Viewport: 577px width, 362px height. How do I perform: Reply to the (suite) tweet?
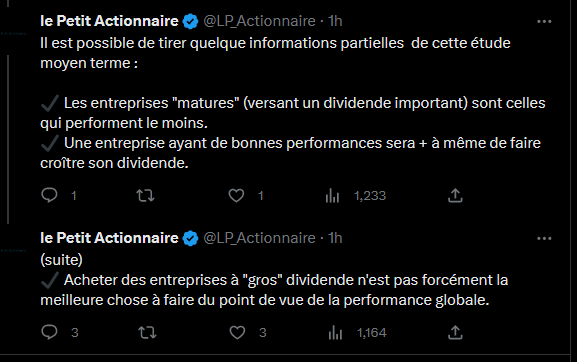(x=49, y=332)
